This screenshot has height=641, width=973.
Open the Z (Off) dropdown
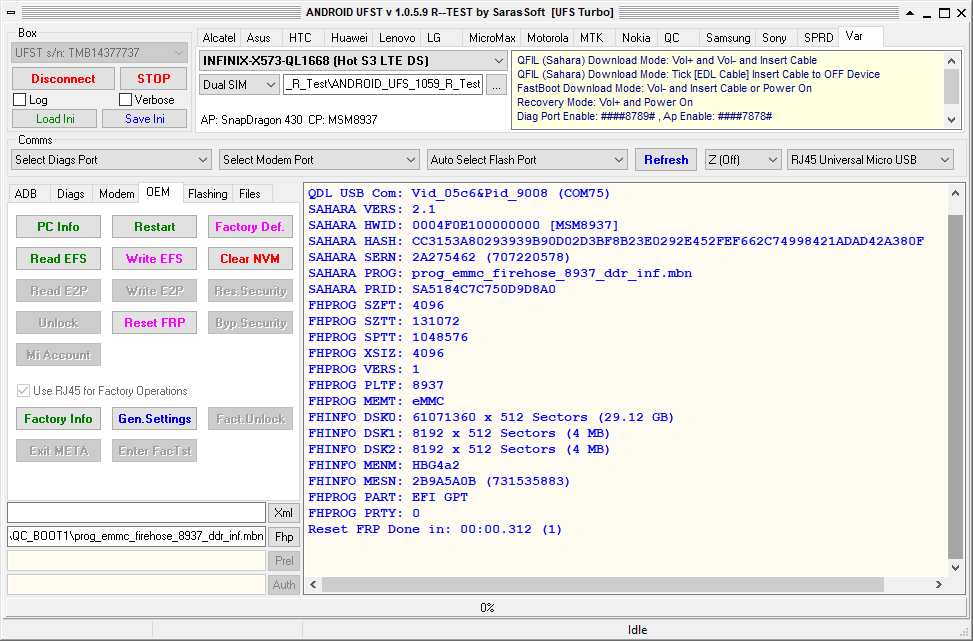click(743, 160)
